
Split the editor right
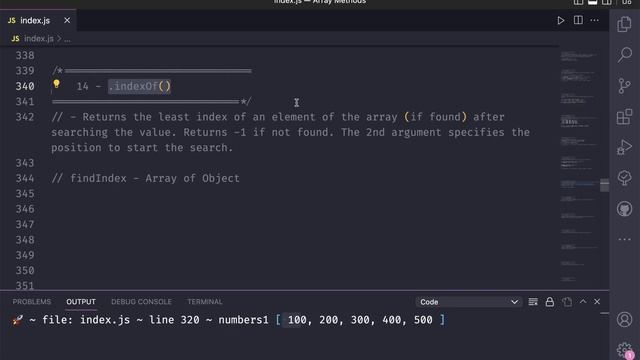(x=578, y=20)
